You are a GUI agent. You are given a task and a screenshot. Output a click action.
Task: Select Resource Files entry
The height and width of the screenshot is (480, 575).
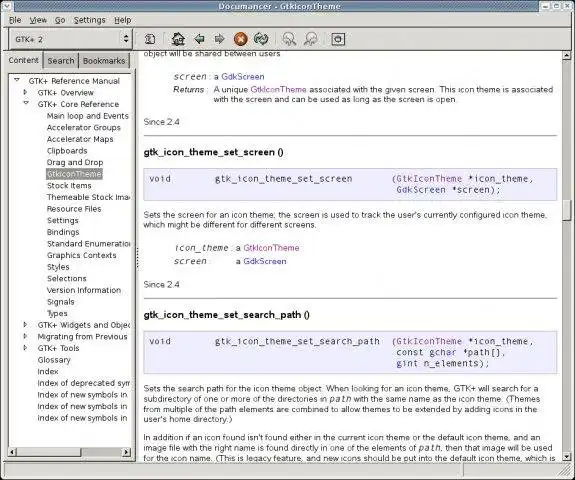coord(74,209)
